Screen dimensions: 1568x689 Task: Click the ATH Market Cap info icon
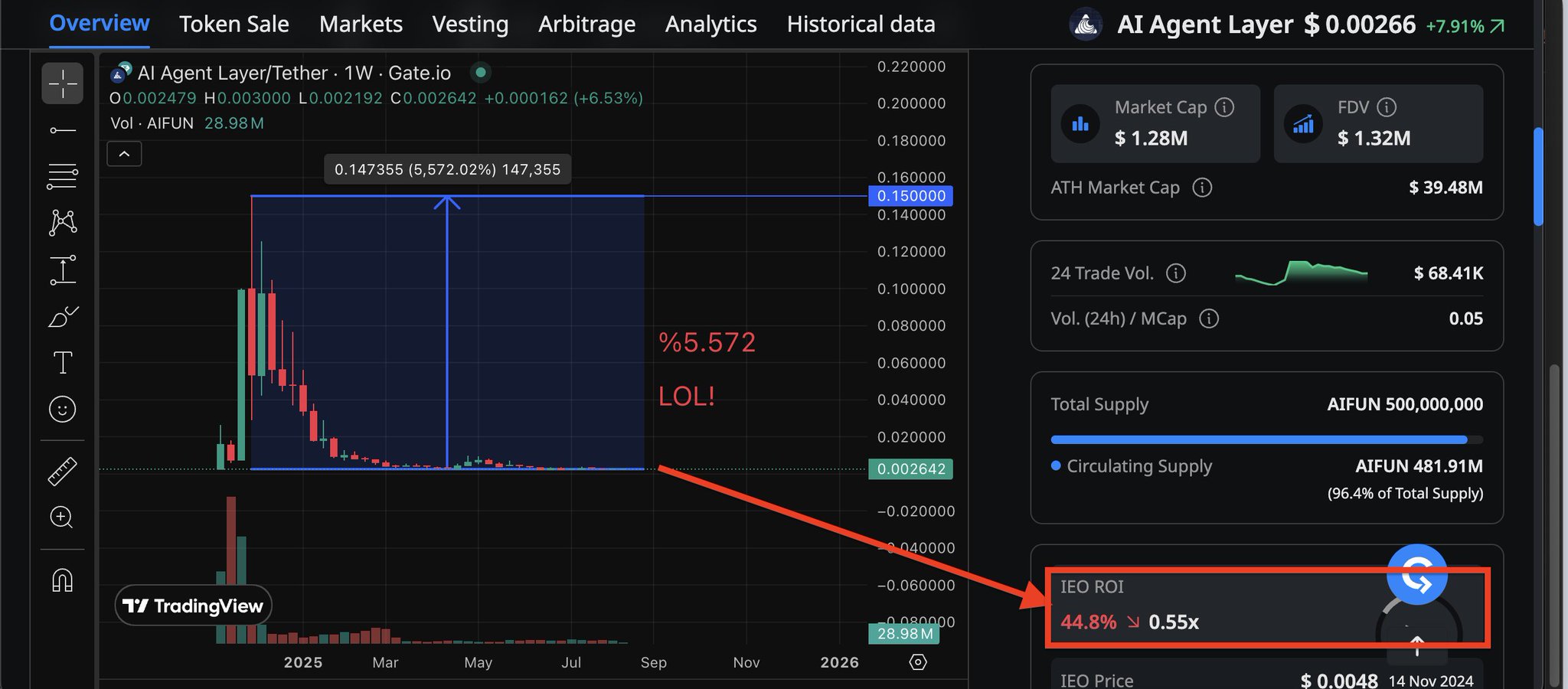pyautogui.click(x=1202, y=188)
